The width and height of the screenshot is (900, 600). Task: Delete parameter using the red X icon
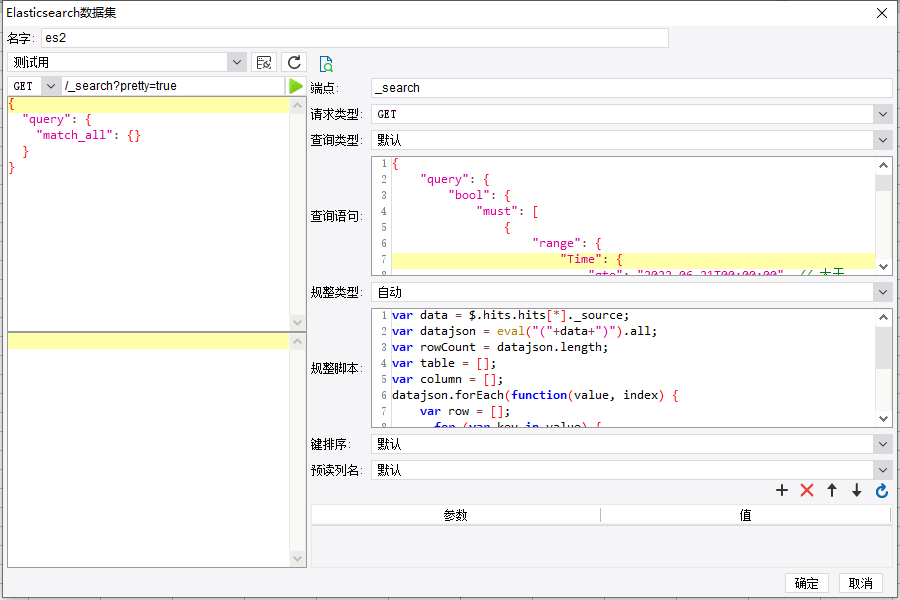point(807,490)
